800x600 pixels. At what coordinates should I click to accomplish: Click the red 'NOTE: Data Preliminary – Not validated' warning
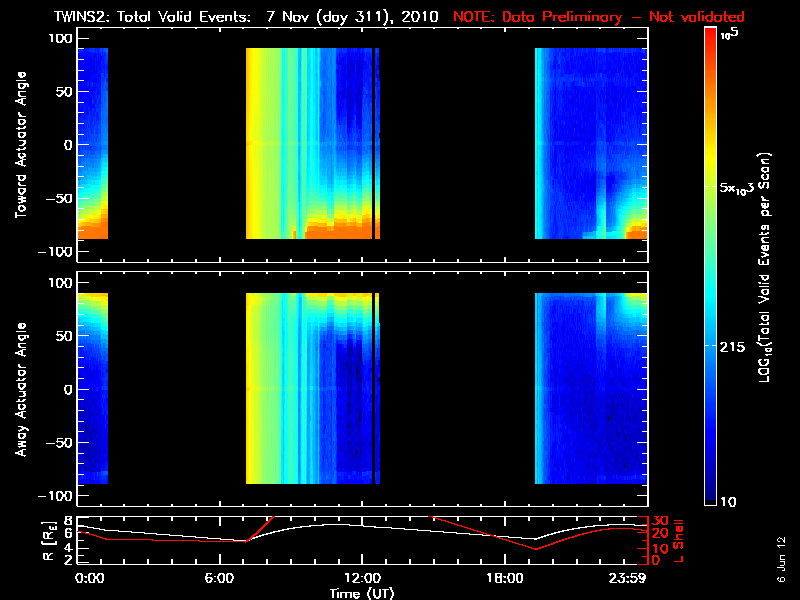(x=598, y=17)
